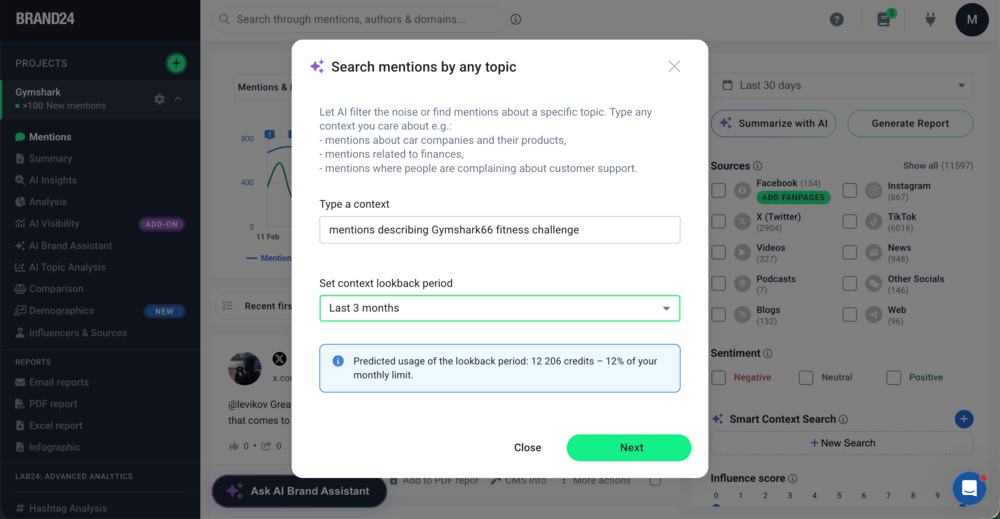The height and width of the screenshot is (519, 1000).
Task: Open the lookback period dropdown
Action: 499,308
